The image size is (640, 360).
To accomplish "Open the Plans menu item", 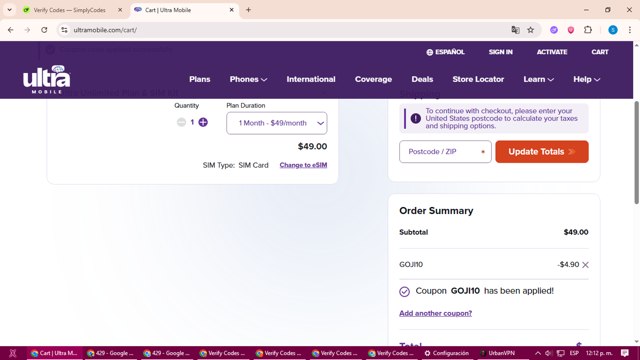I will [x=200, y=79].
